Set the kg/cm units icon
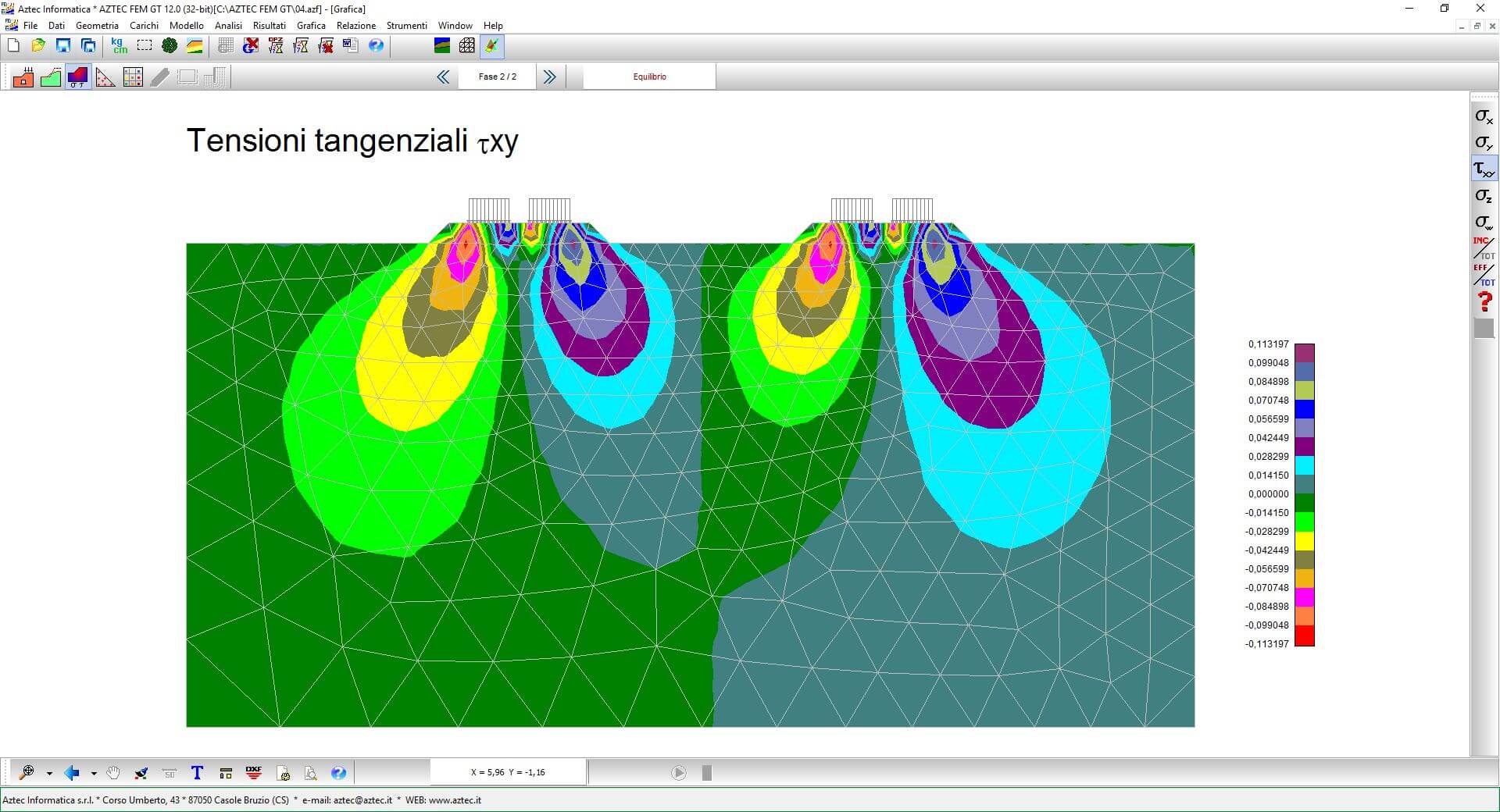 [x=119, y=46]
